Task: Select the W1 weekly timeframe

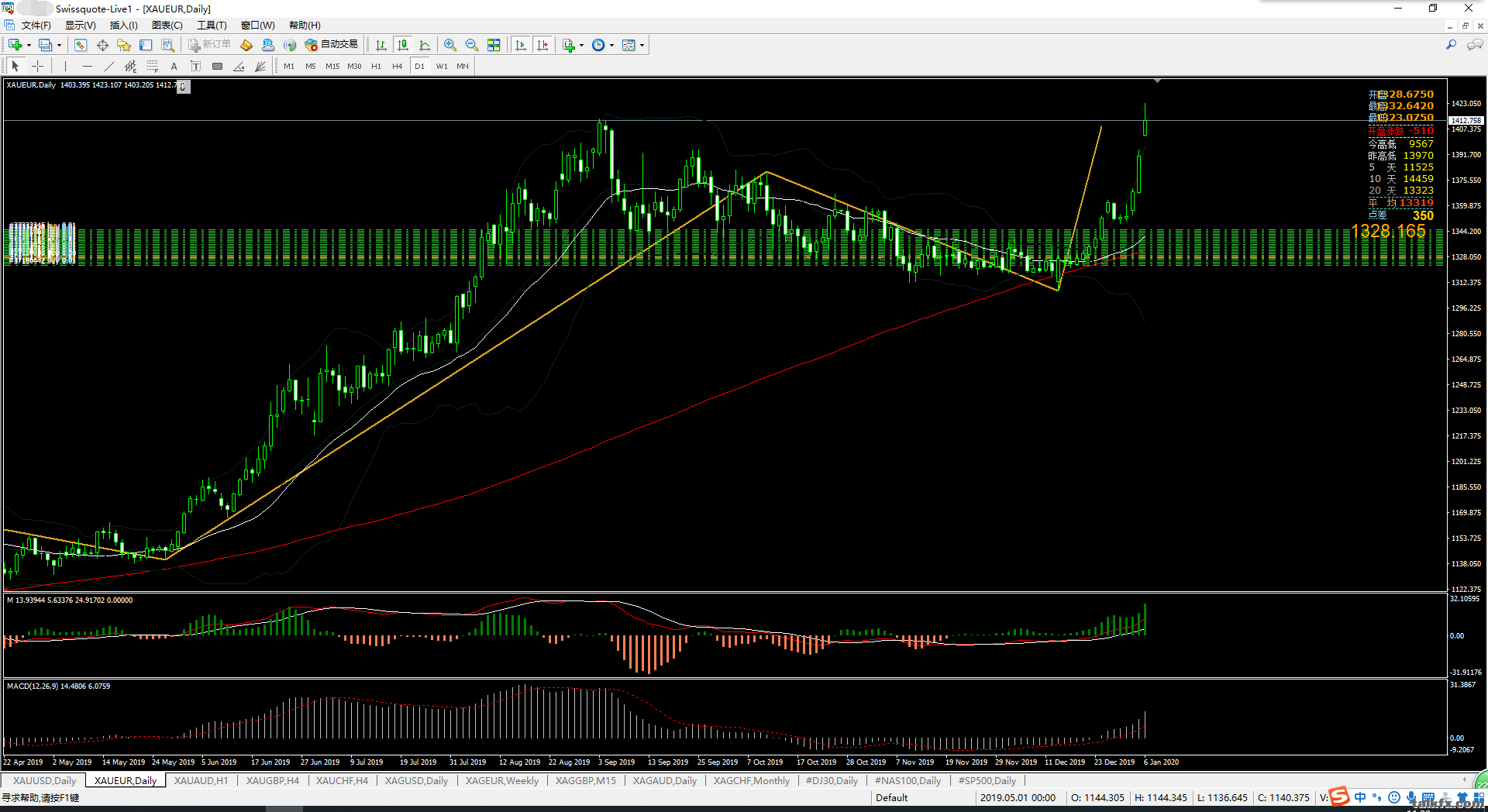Action: click(x=442, y=66)
